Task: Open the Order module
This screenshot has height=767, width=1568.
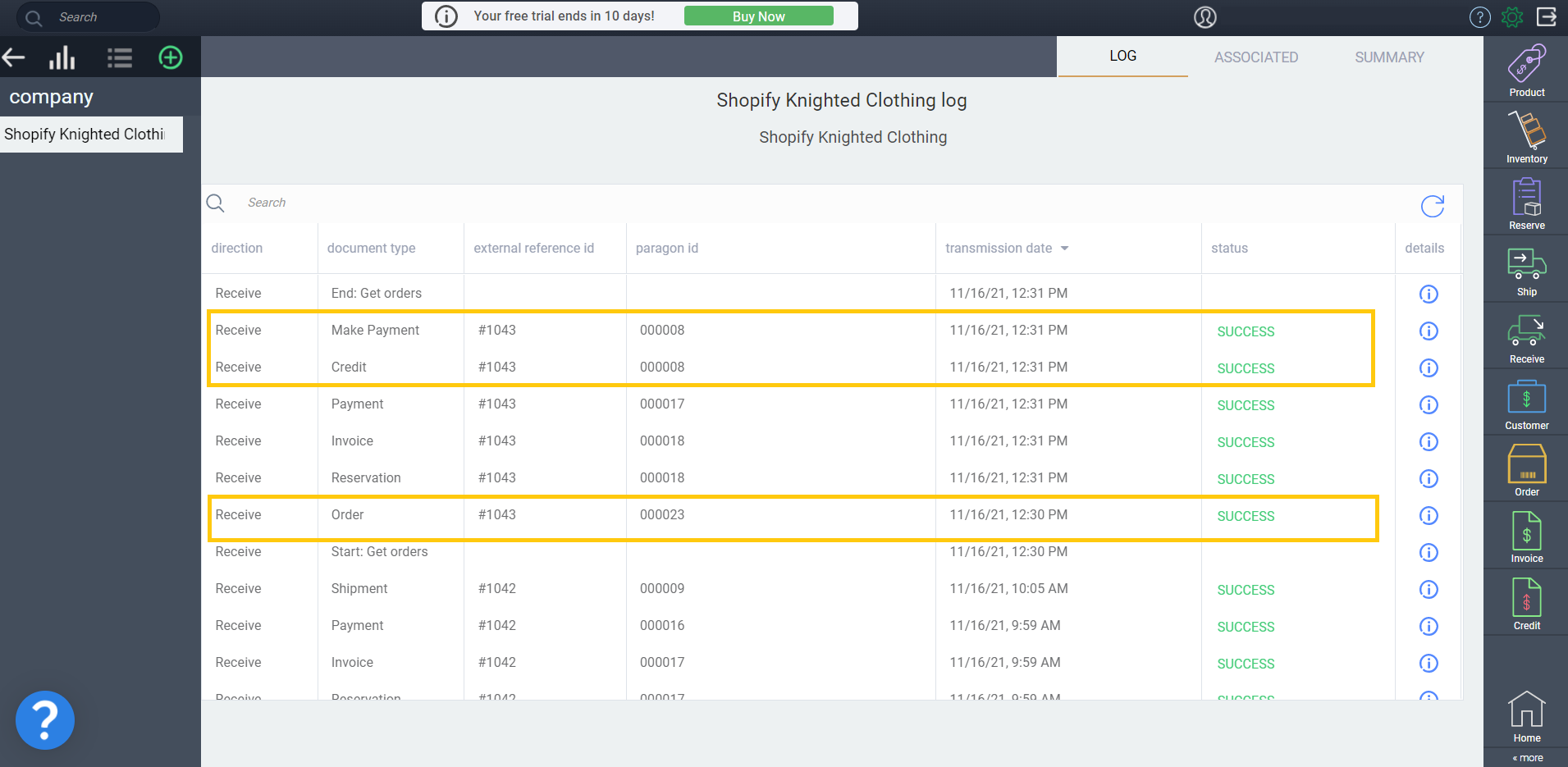Action: tap(1526, 470)
